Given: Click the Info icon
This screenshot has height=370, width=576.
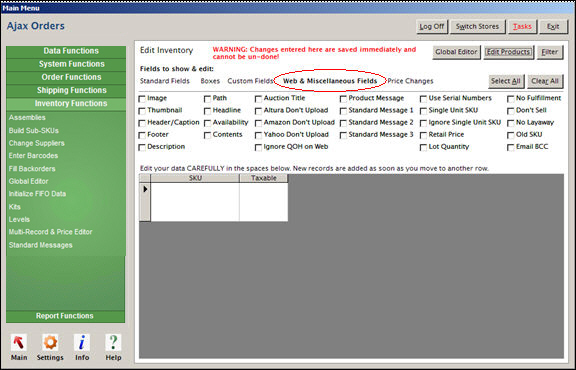Looking at the screenshot, I should coord(82,342).
